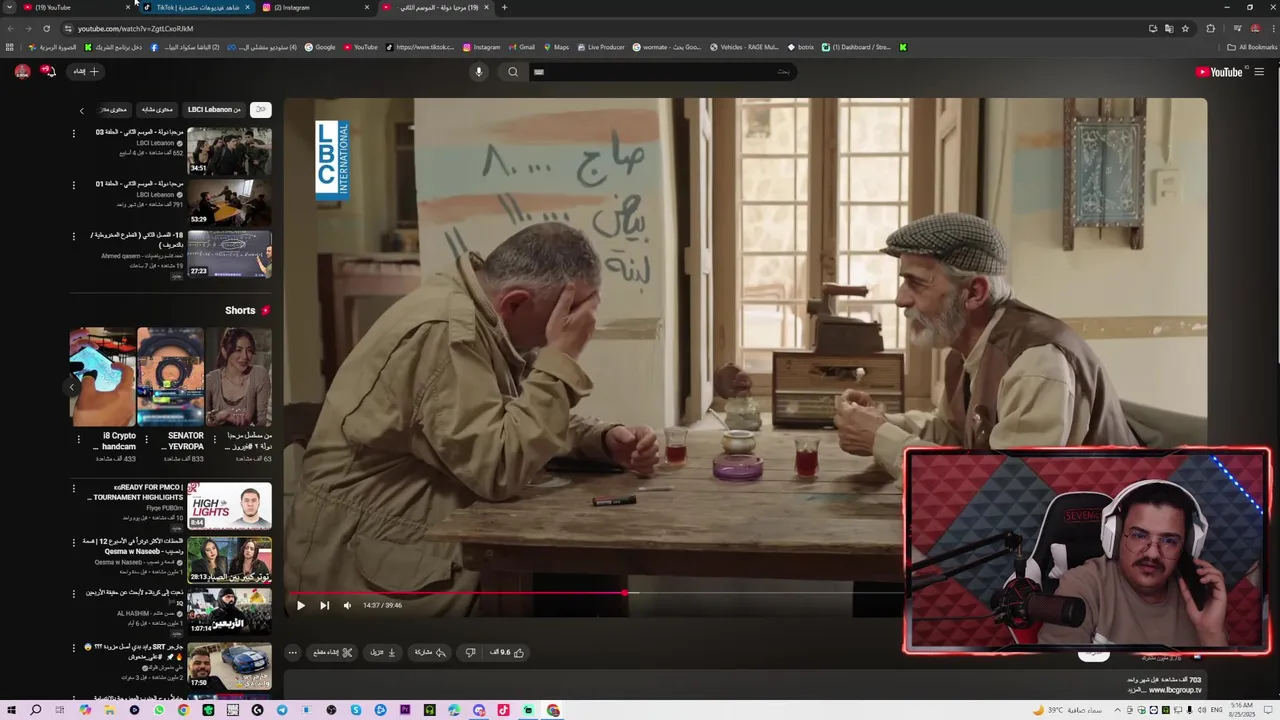
Task: Advance filter chips with left chevron
Action: pyautogui.click(x=82, y=110)
